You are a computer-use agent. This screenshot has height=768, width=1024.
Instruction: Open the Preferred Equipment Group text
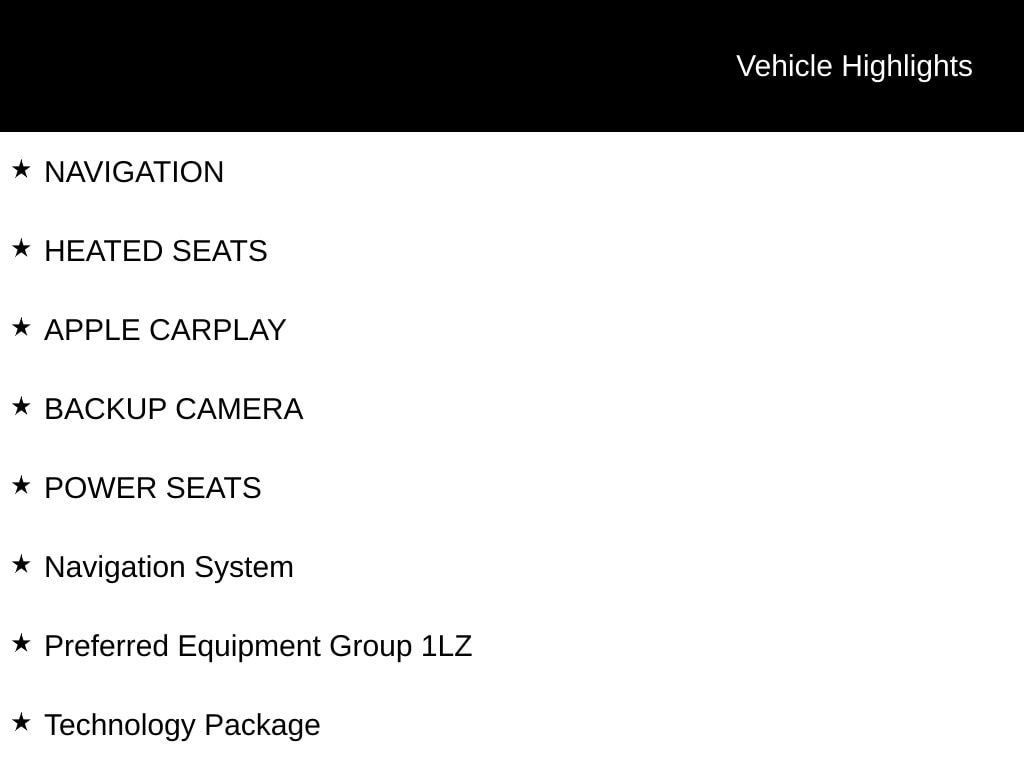click(x=230, y=646)
